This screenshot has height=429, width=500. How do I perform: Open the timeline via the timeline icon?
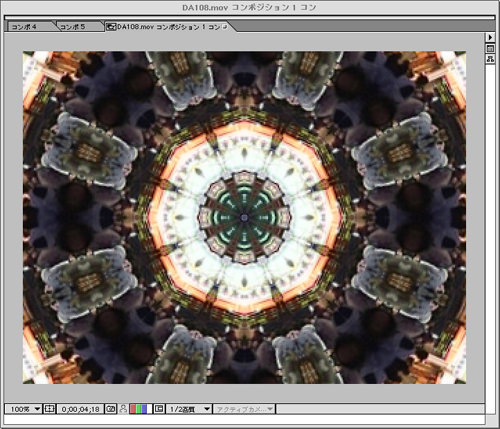click(490, 49)
